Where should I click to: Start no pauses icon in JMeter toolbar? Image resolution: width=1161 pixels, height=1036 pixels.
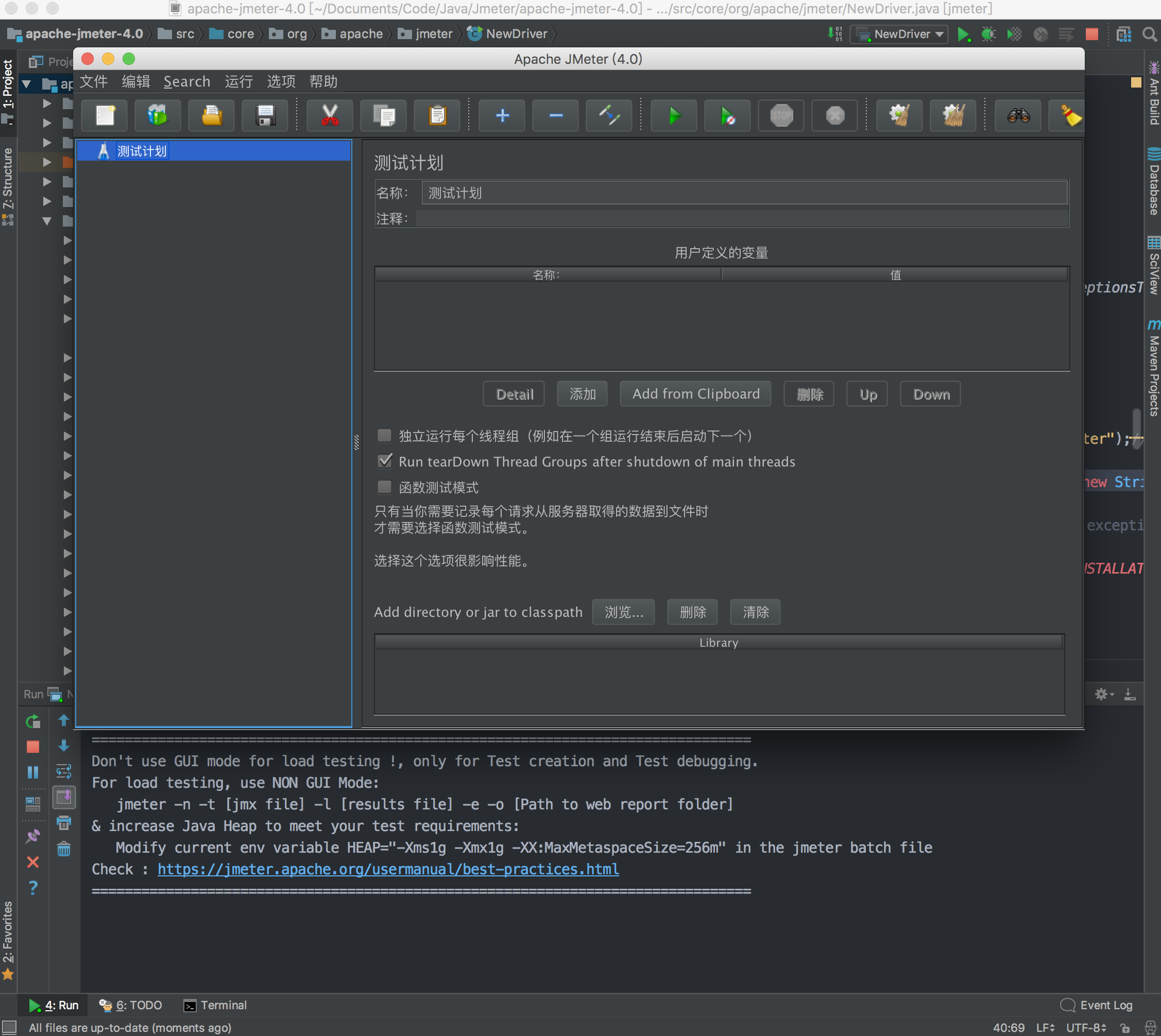click(x=728, y=115)
